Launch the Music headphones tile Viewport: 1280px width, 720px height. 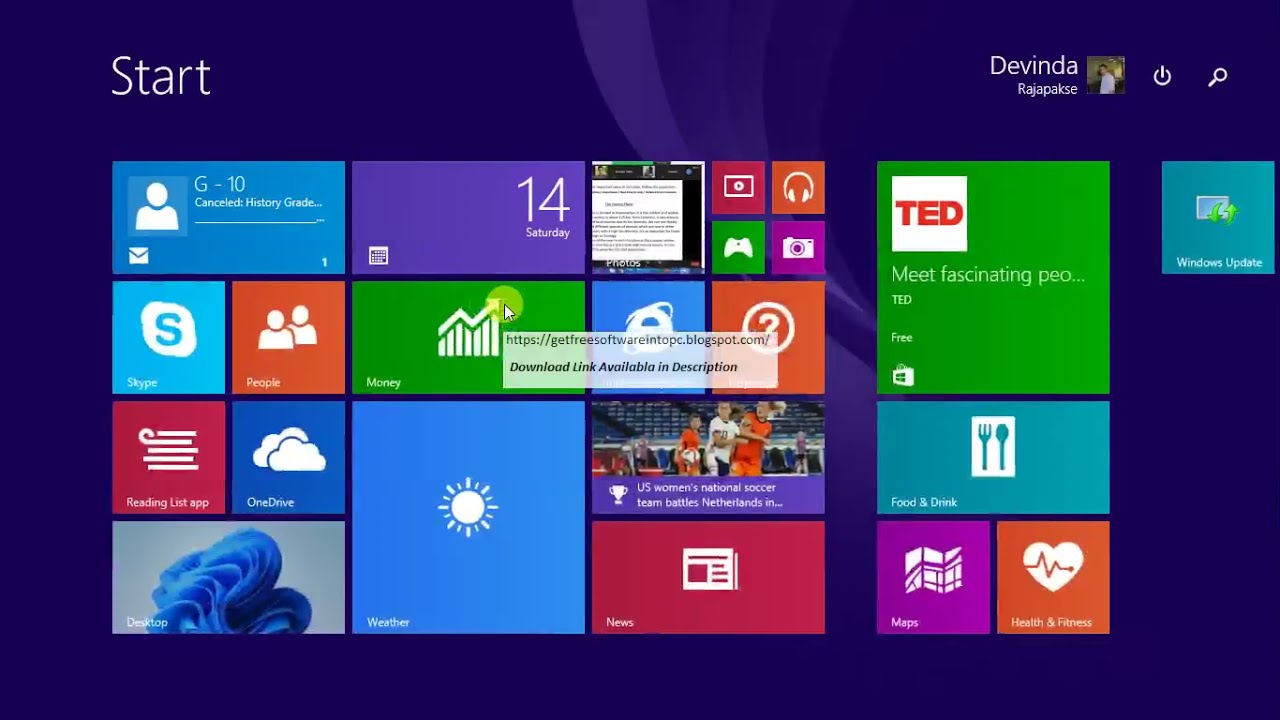[798, 187]
